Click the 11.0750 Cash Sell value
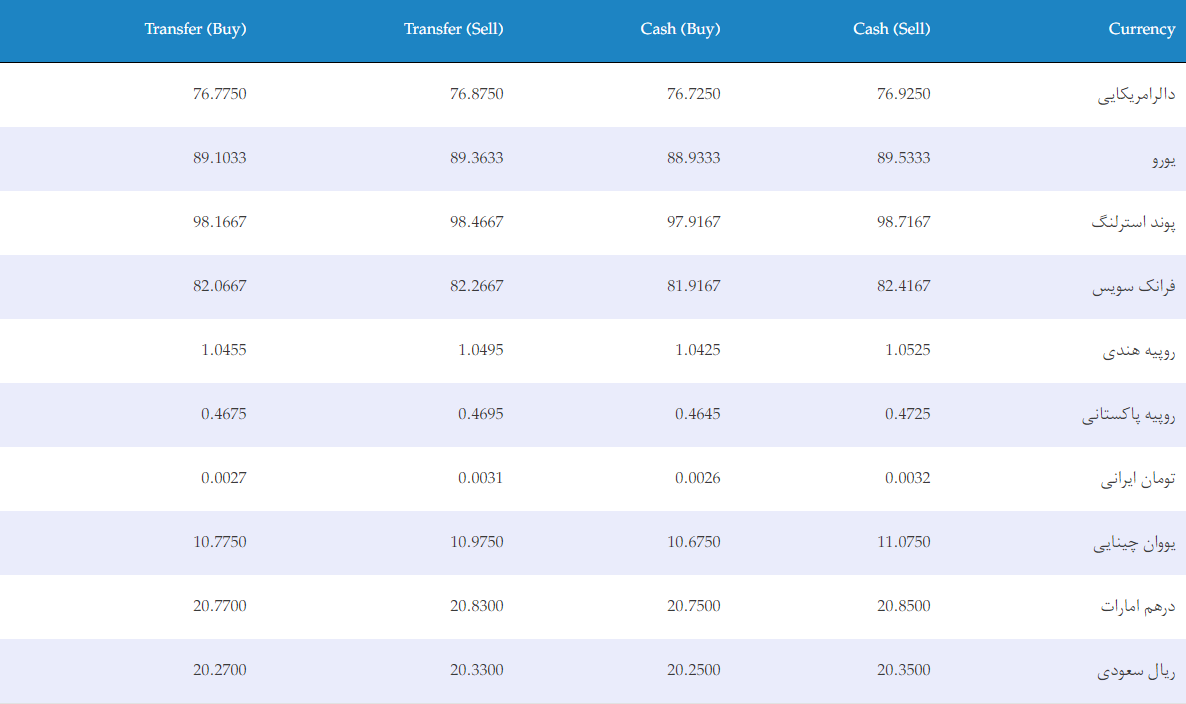Screen dimensions: 1186x704 click(903, 542)
